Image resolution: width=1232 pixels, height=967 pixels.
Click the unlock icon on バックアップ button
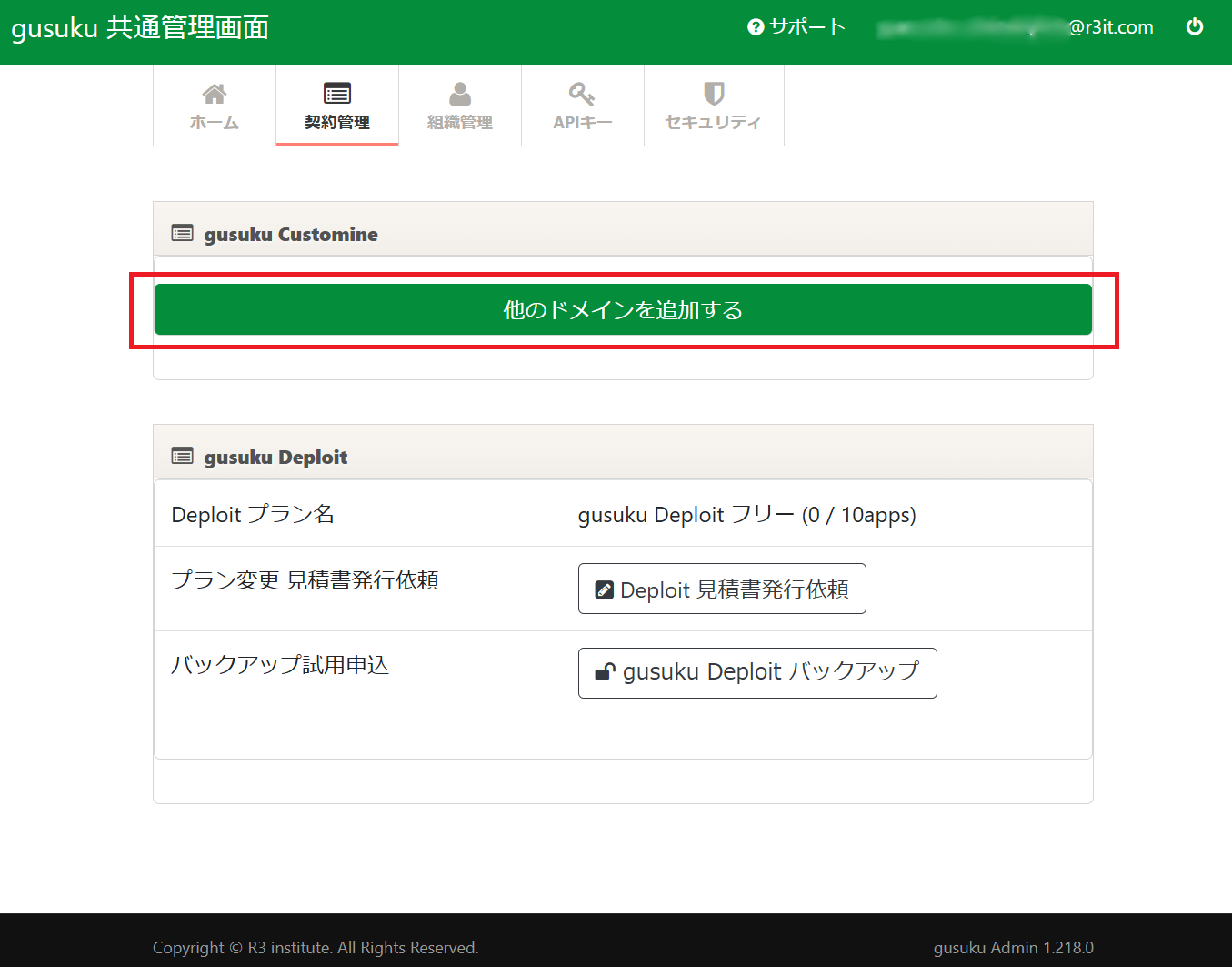tap(605, 672)
